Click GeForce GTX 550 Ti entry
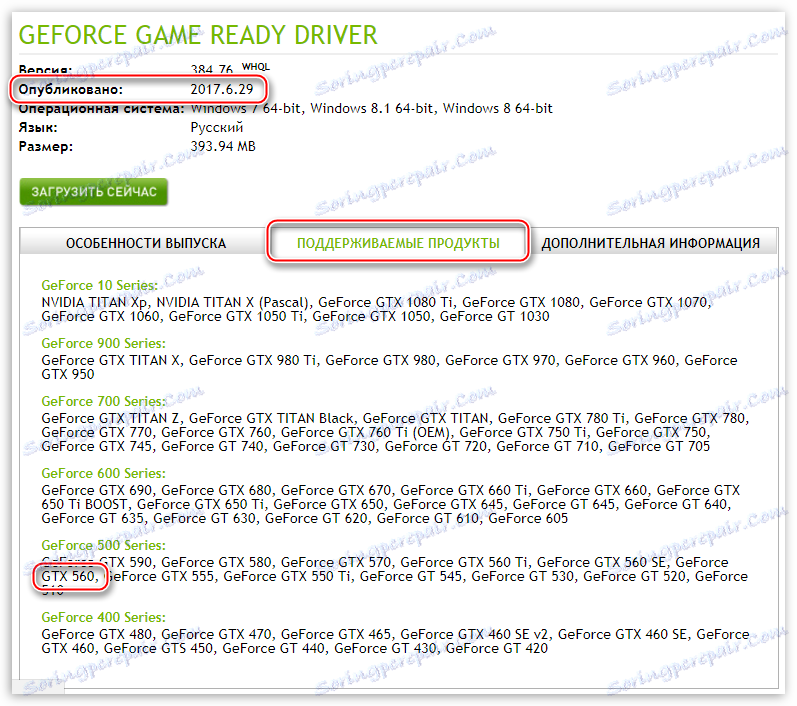Screen dimensions: 797x706 coord(287,576)
